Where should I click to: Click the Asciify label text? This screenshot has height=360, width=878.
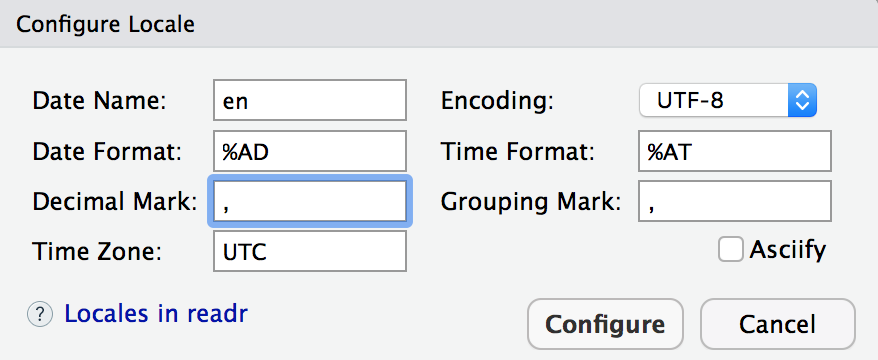pos(788,249)
